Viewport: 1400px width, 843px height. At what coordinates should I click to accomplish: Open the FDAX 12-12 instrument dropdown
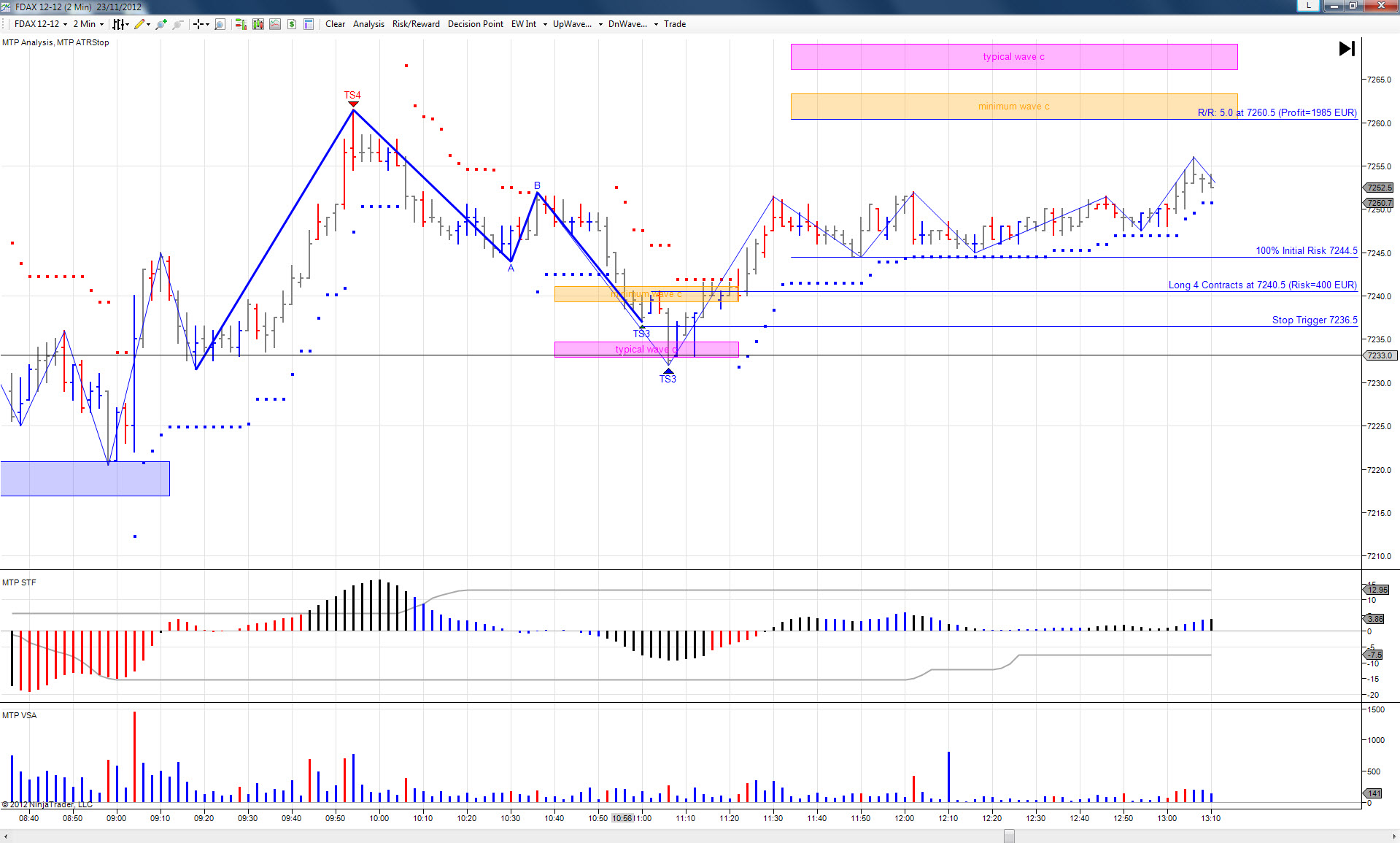41,24
